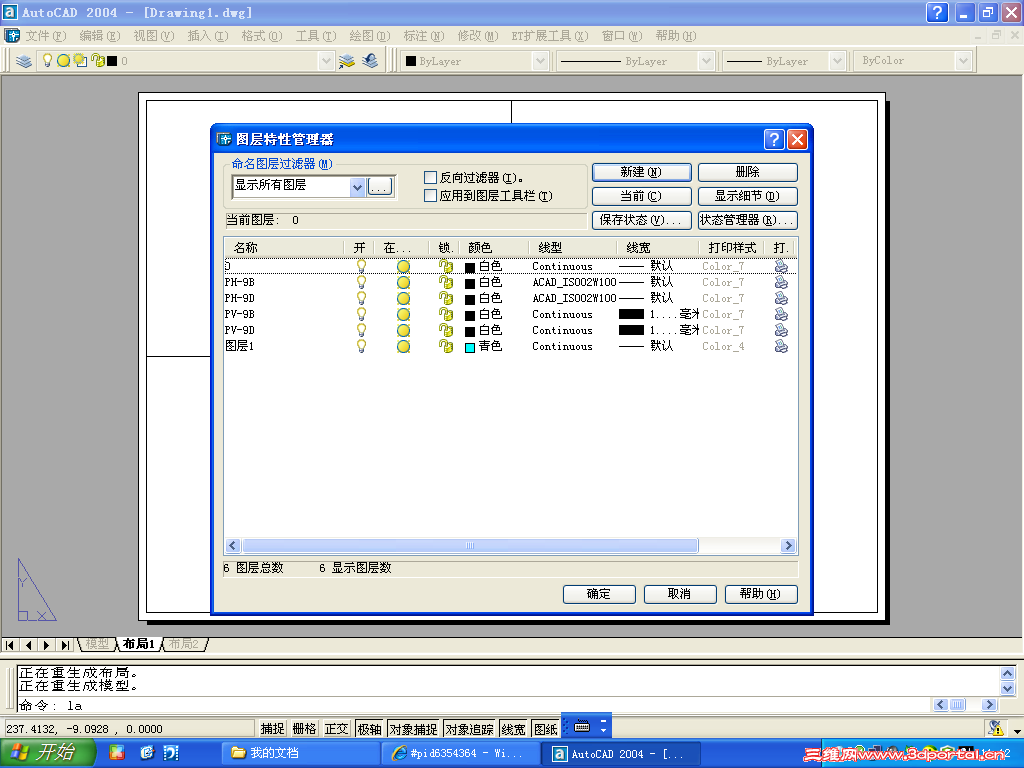1024x768 pixels.
Task: Click the AutoCAD title bar help icon
Action: tap(937, 12)
